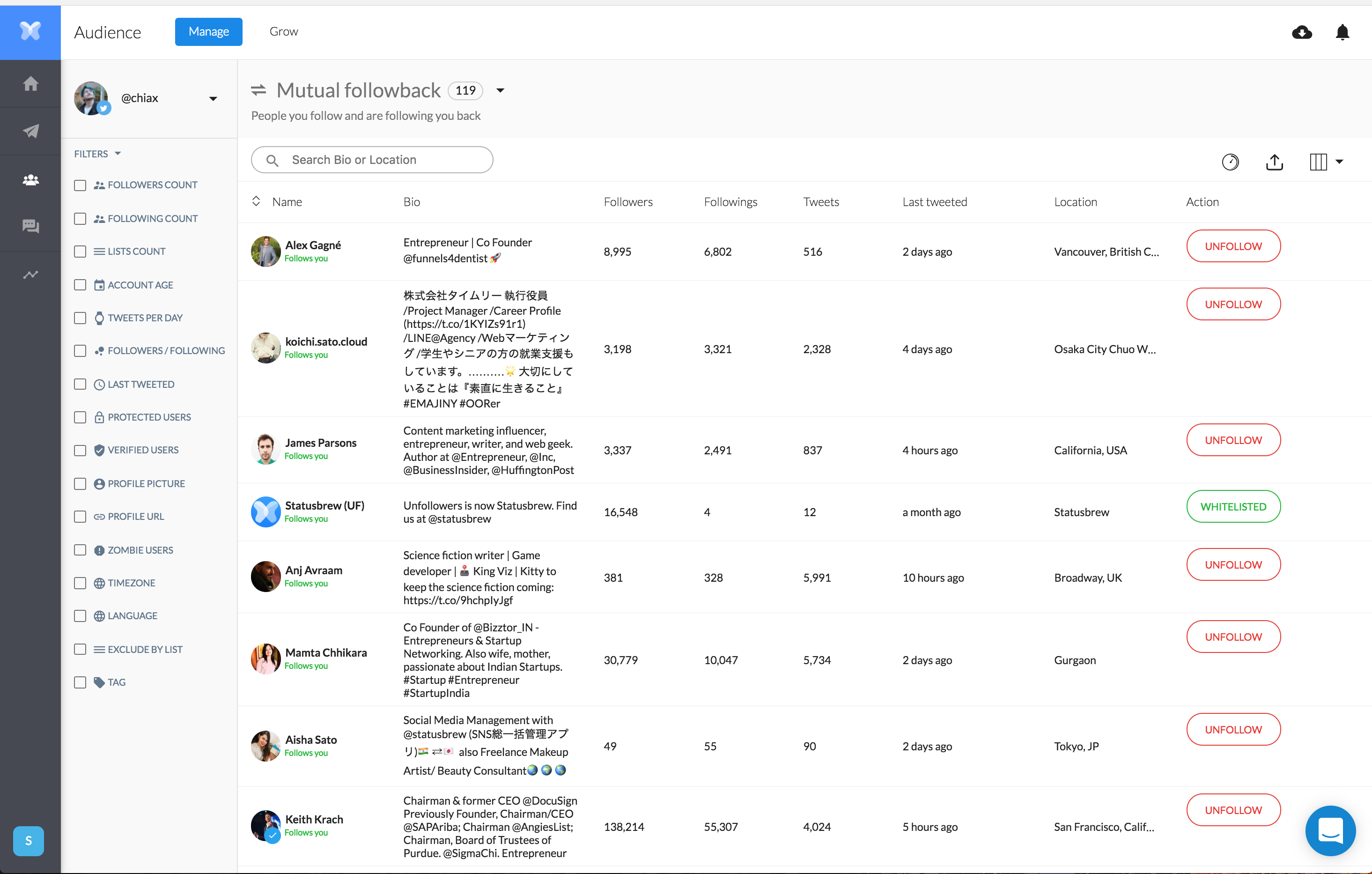This screenshot has height=874, width=1372.
Task: Switch to the Grow tab
Action: point(283,32)
